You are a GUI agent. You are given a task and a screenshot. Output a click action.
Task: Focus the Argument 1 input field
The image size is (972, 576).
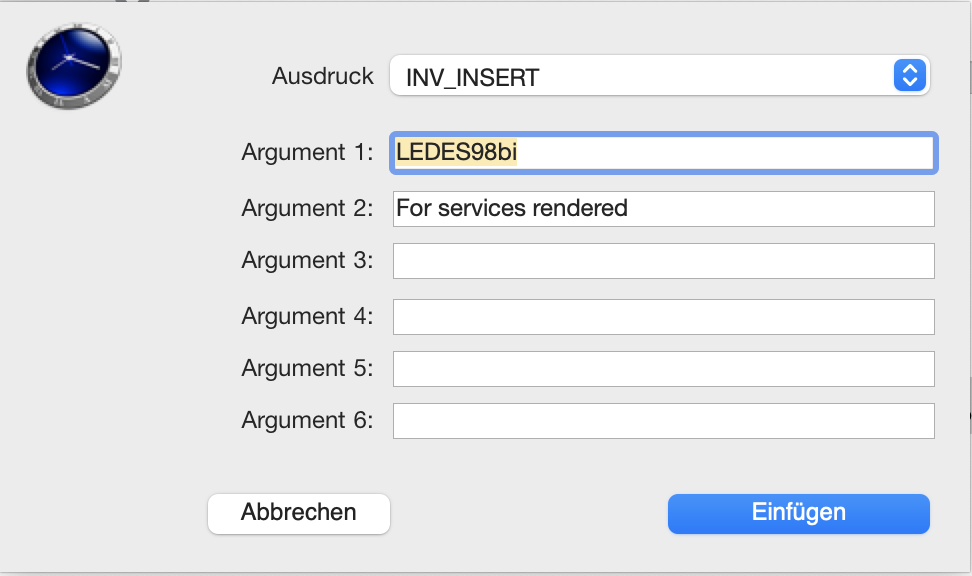pyautogui.click(x=663, y=153)
